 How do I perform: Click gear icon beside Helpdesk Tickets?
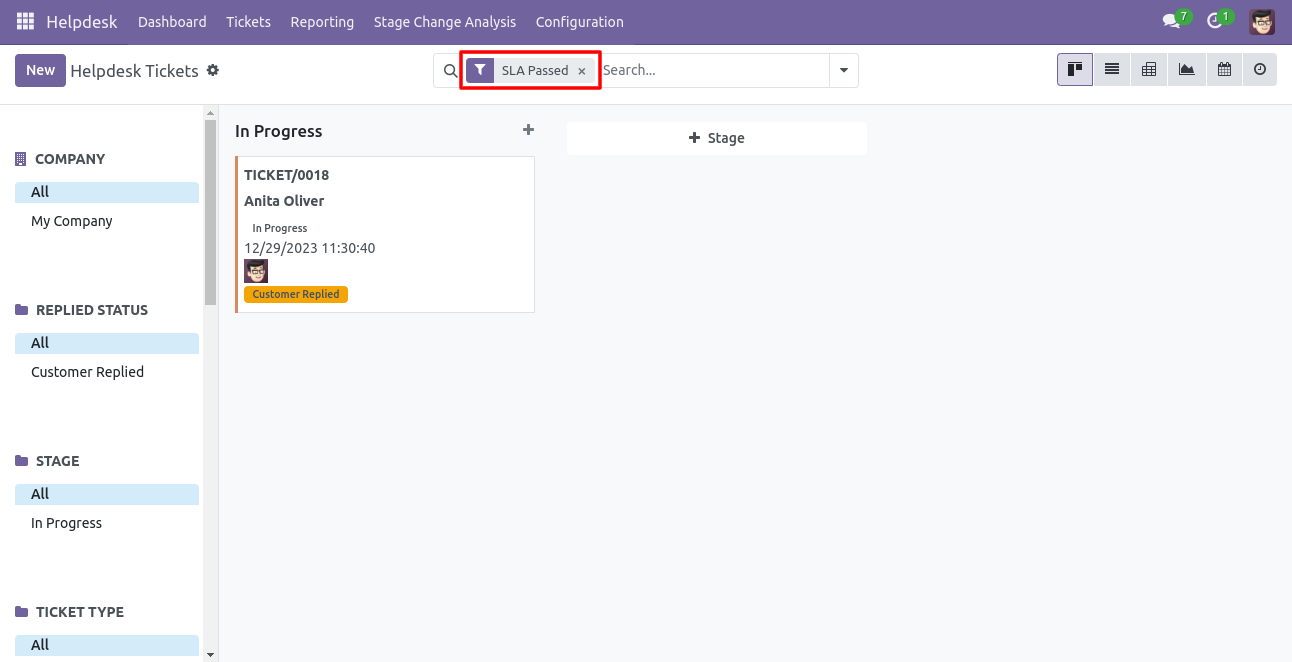click(x=212, y=70)
